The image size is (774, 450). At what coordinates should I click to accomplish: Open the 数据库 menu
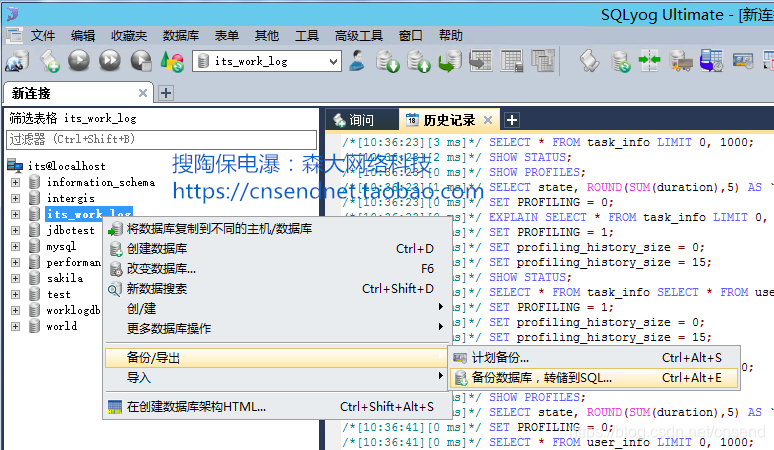[181, 36]
